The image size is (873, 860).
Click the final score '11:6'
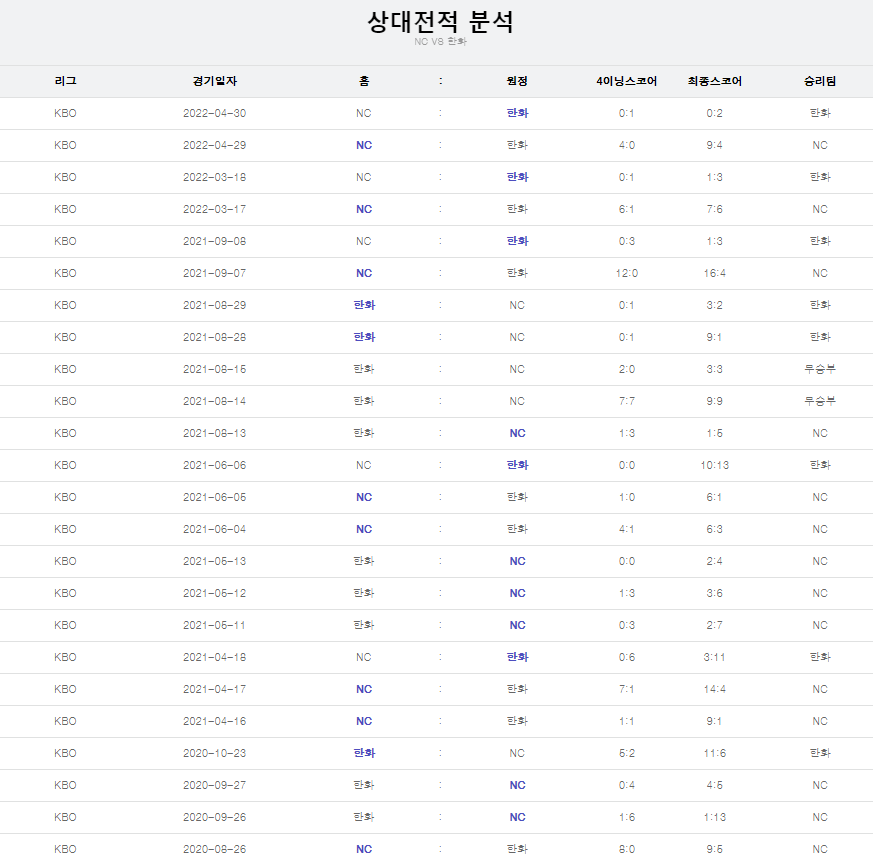point(714,753)
